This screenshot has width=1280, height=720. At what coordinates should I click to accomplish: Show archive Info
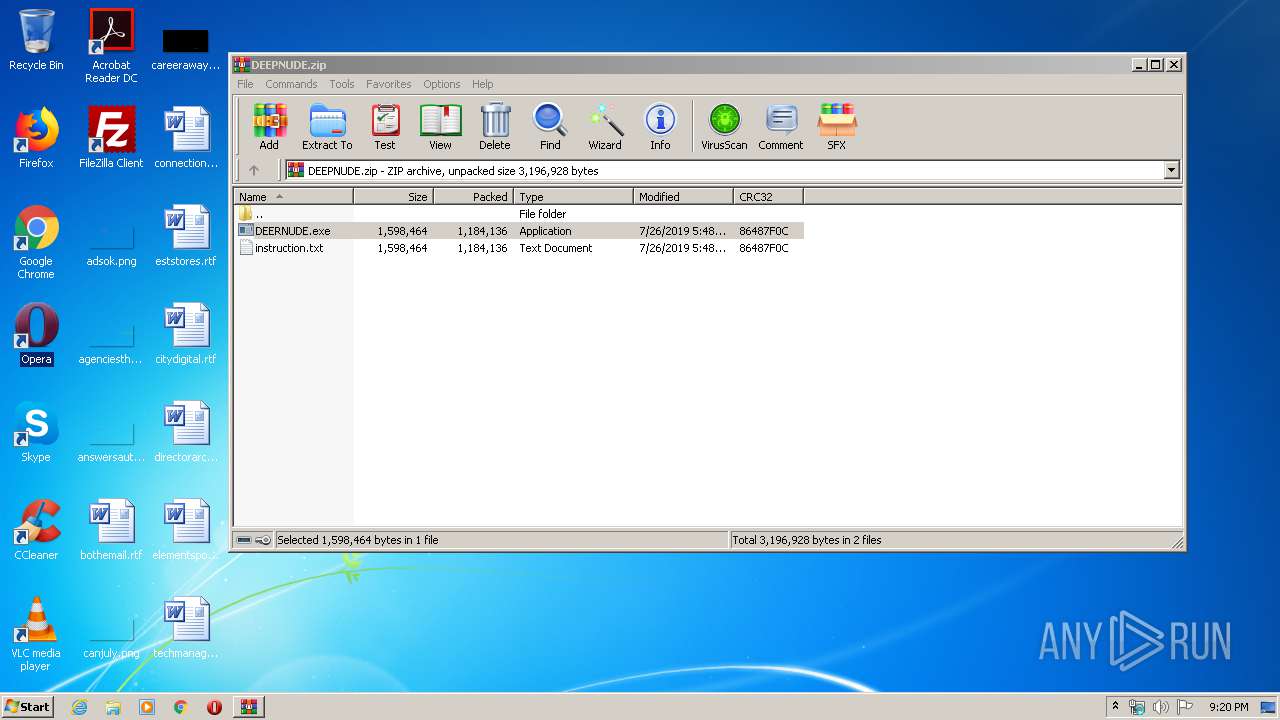tap(660, 127)
